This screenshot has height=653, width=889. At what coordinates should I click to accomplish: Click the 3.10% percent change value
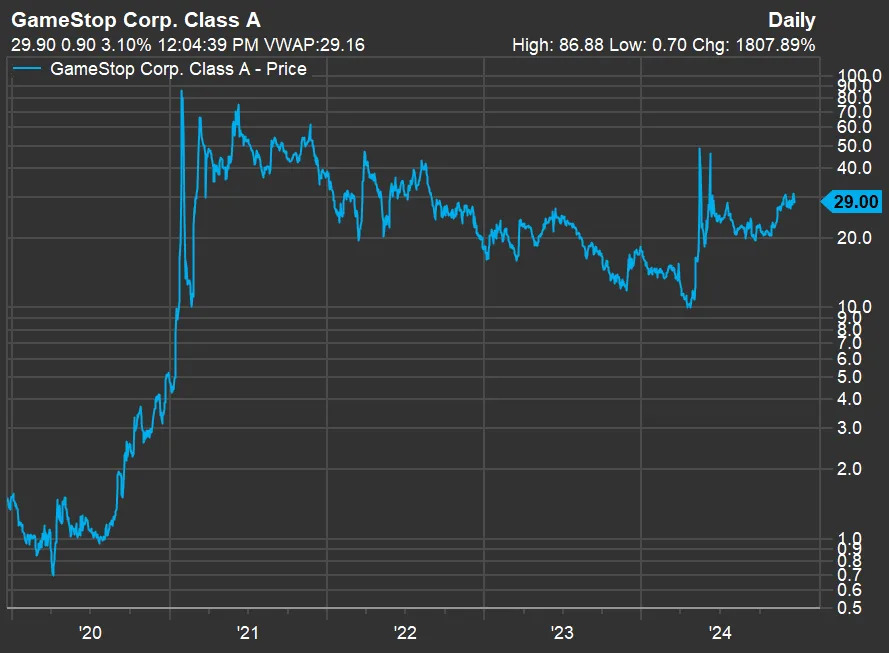tap(126, 45)
